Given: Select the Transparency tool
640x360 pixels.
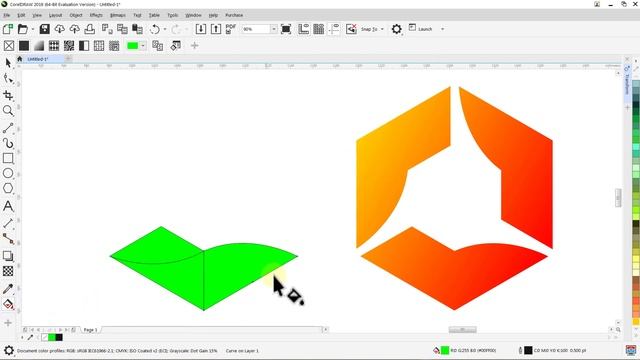Looking at the screenshot, I should pos(8,271).
